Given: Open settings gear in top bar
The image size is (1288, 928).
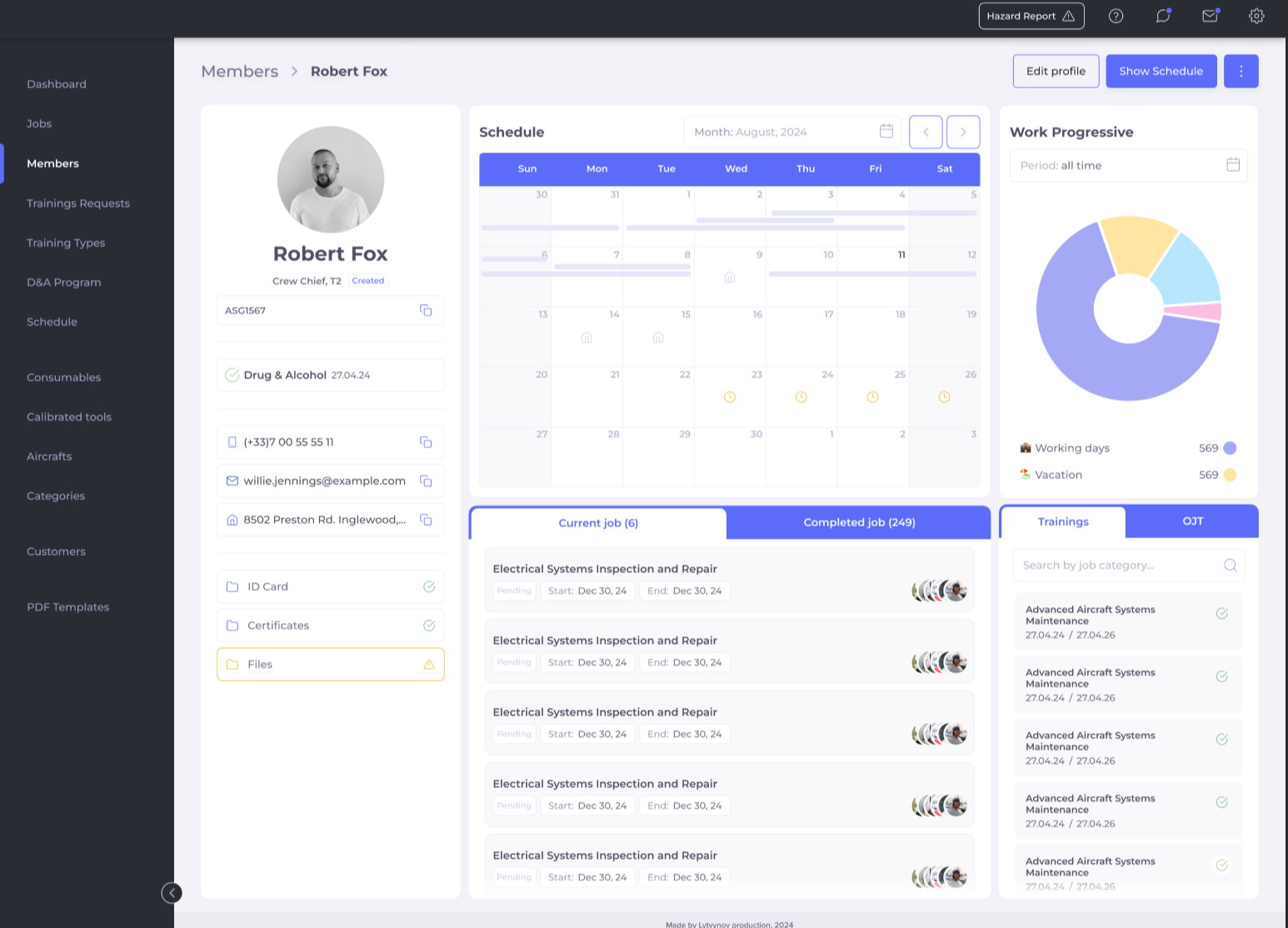Looking at the screenshot, I should coord(1256,16).
